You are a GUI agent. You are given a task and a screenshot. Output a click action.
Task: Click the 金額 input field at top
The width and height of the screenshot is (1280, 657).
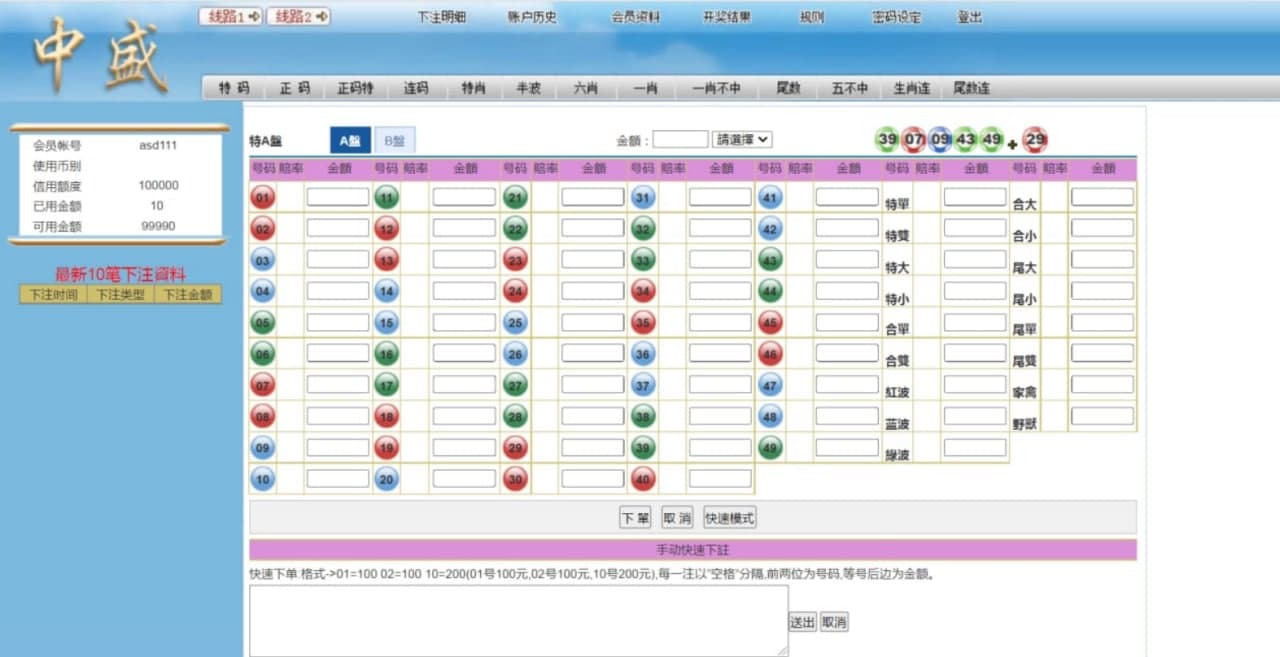[680, 140]
